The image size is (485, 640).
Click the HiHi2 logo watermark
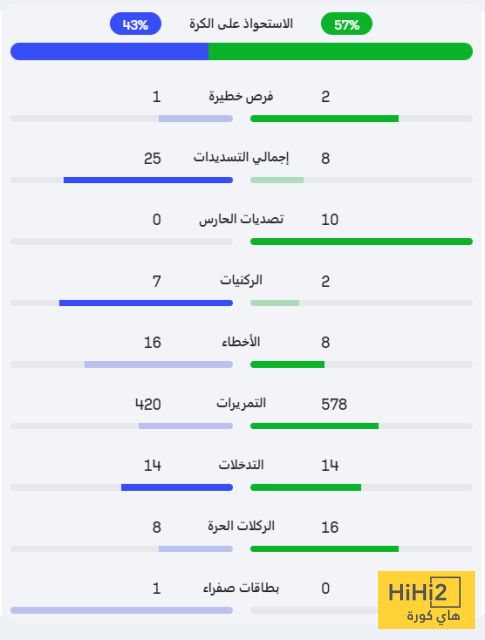click(x=426, y=600)
